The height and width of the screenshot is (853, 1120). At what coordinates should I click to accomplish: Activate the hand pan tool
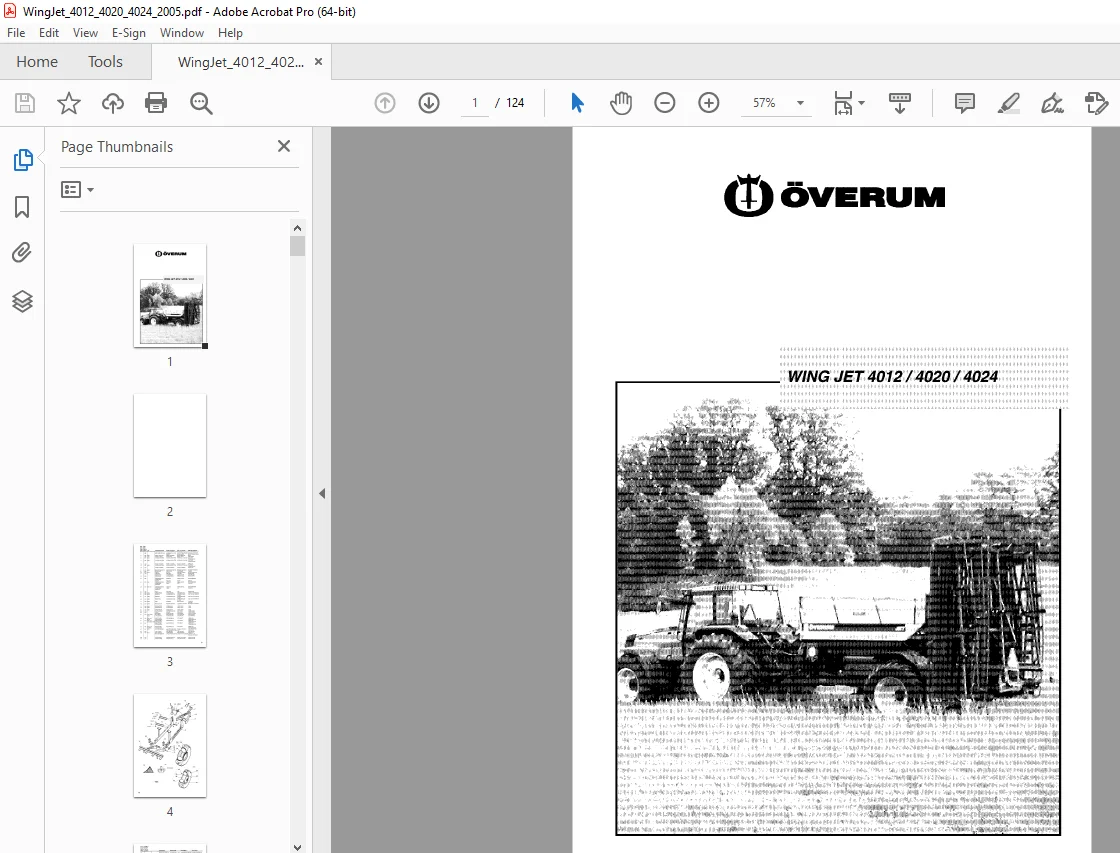tap(621, 103)
